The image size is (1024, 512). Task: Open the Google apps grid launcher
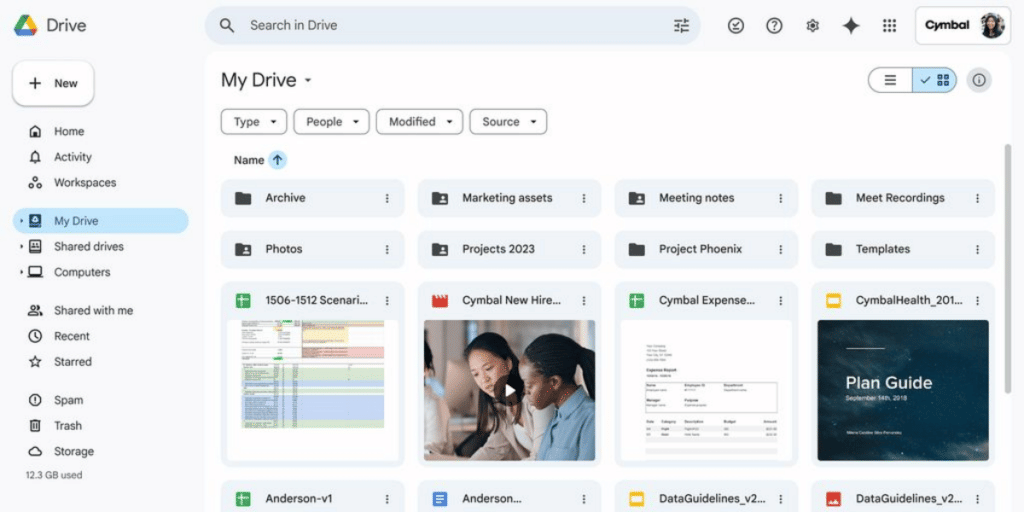[889, 25]
